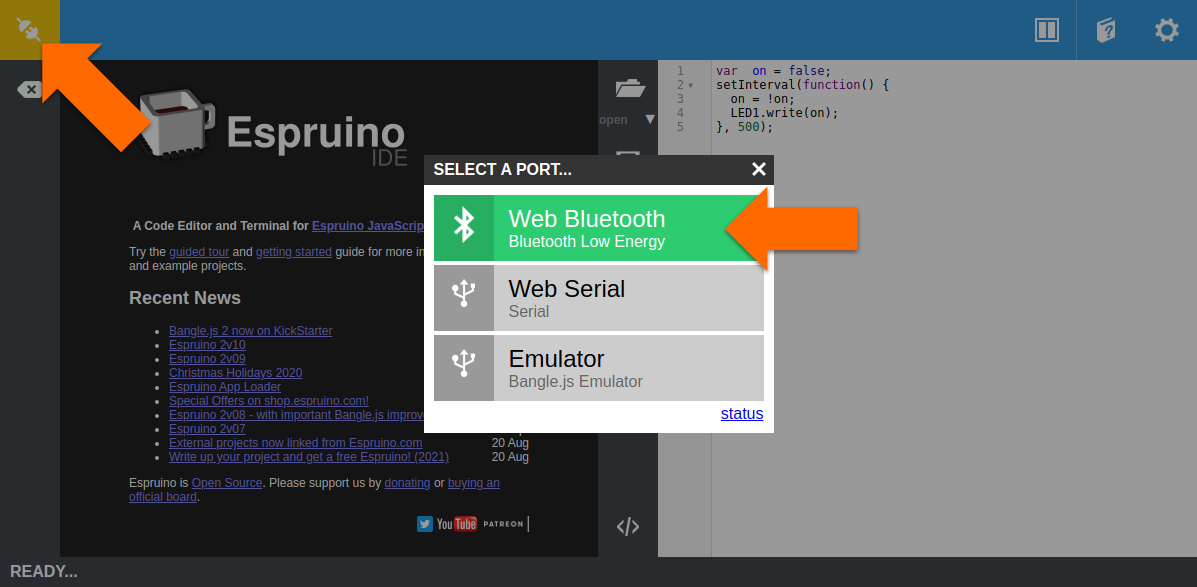Choose Web Bluetooth port
Viewport: 1197px width, 587px height.
coord(598,227)
